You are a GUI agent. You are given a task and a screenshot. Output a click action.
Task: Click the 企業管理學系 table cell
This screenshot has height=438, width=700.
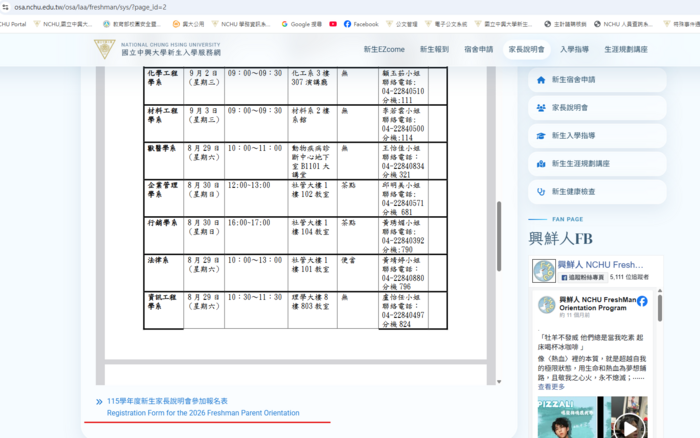(x=163, y=198)
